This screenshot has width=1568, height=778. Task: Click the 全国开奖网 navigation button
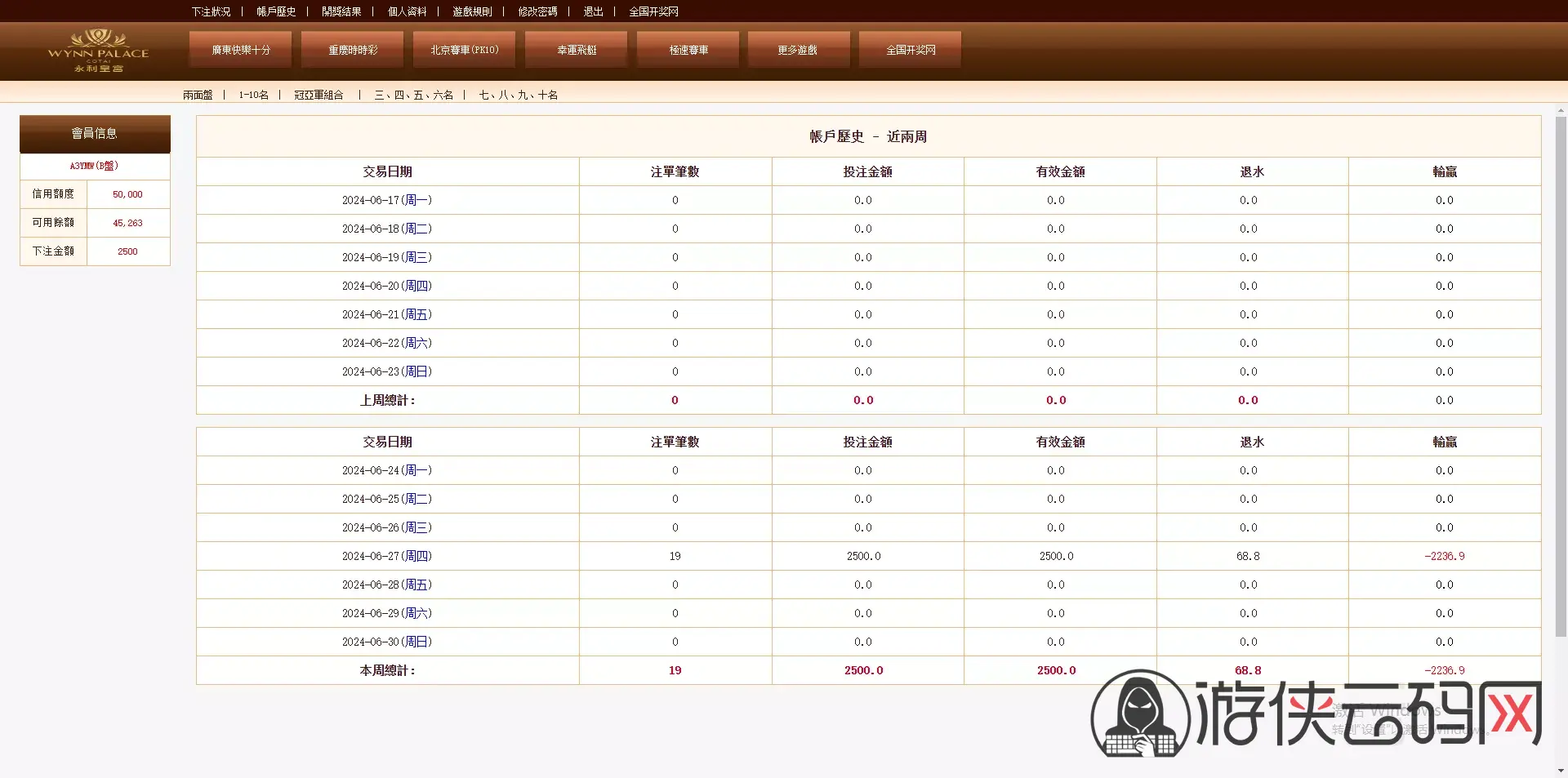coord(911,50)
